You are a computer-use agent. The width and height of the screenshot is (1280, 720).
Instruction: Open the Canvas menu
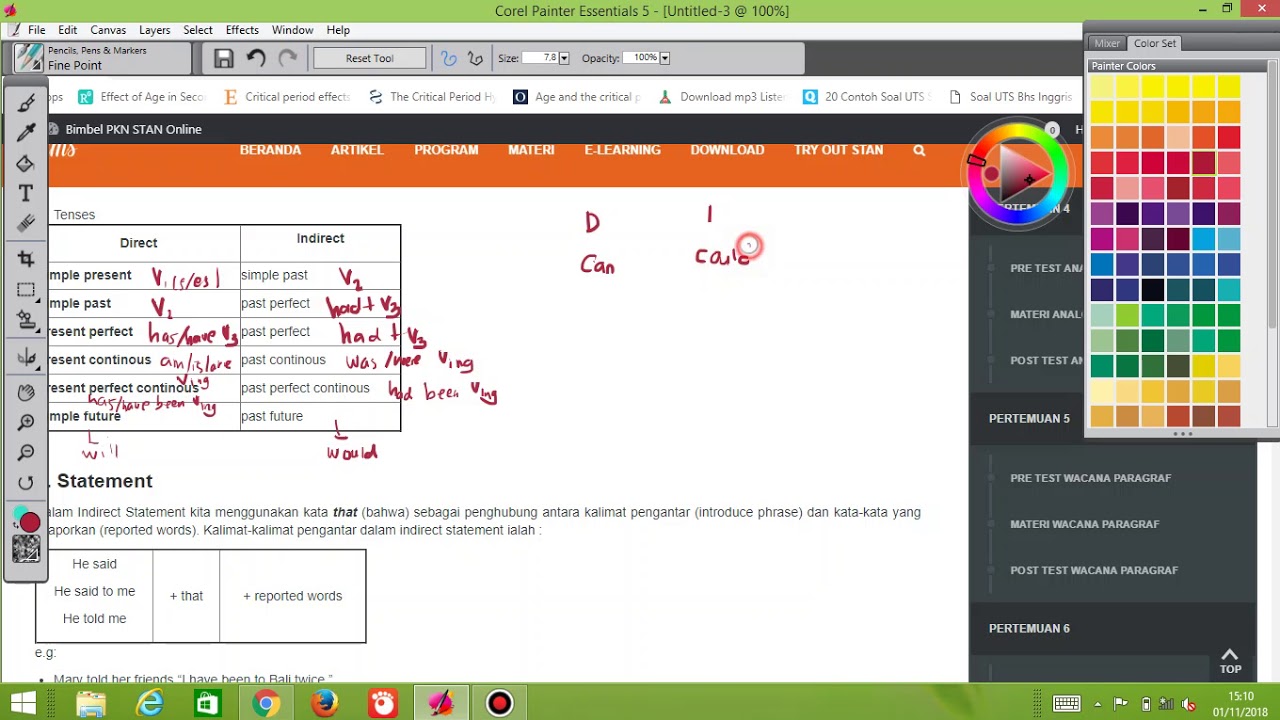pos(108,30)
